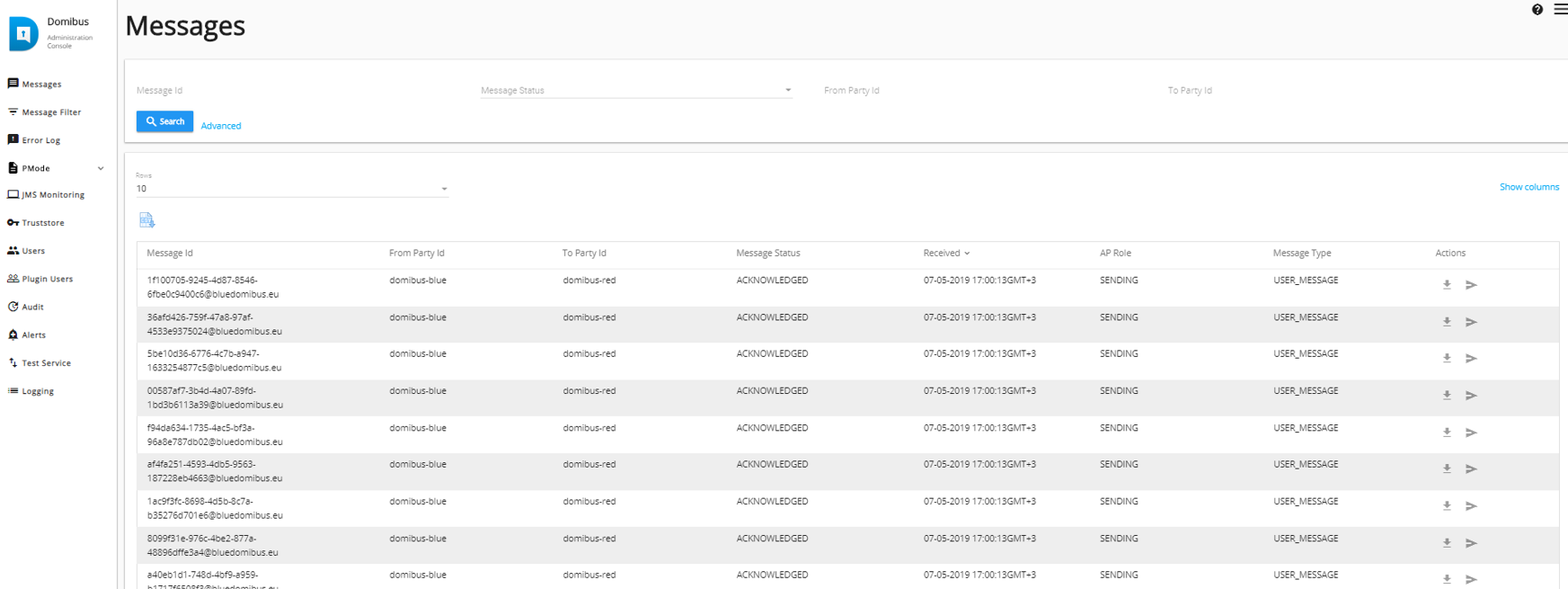Resend the first message using arrow icon

point(1471,285)
